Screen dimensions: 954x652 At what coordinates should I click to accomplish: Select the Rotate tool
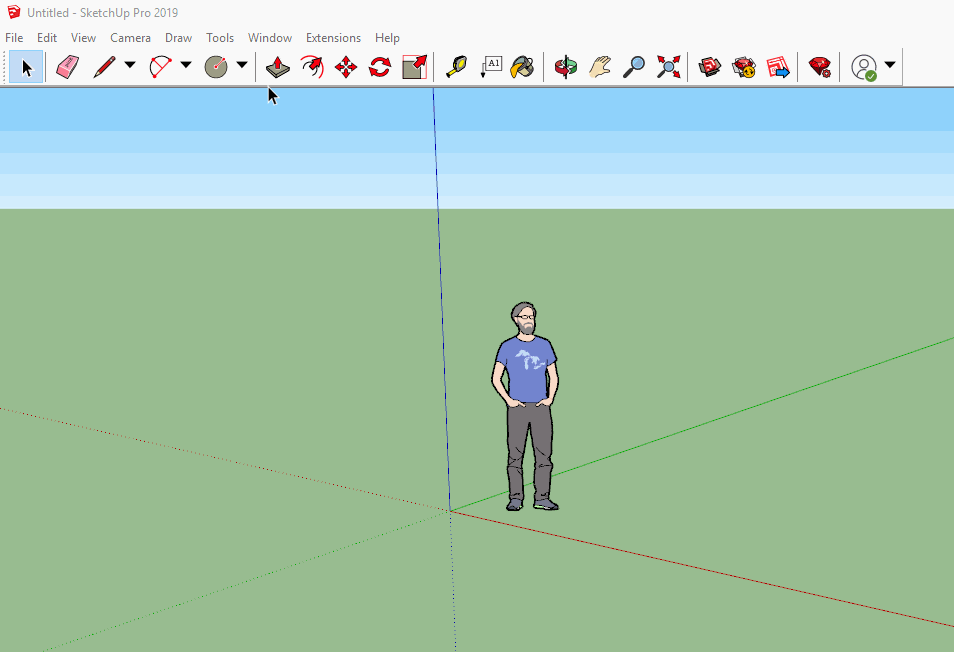click(x=380, y=67)
